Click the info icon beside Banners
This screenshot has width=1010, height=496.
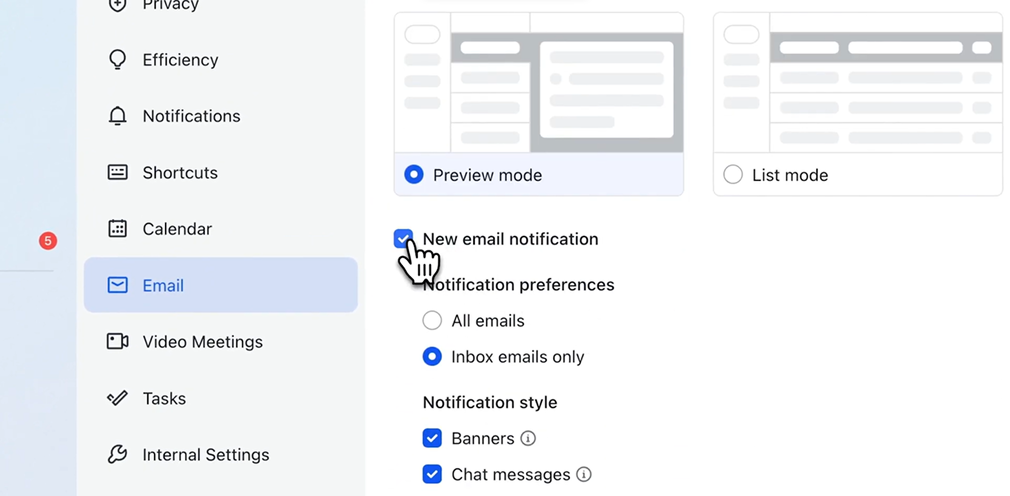[x=528, y=438]
